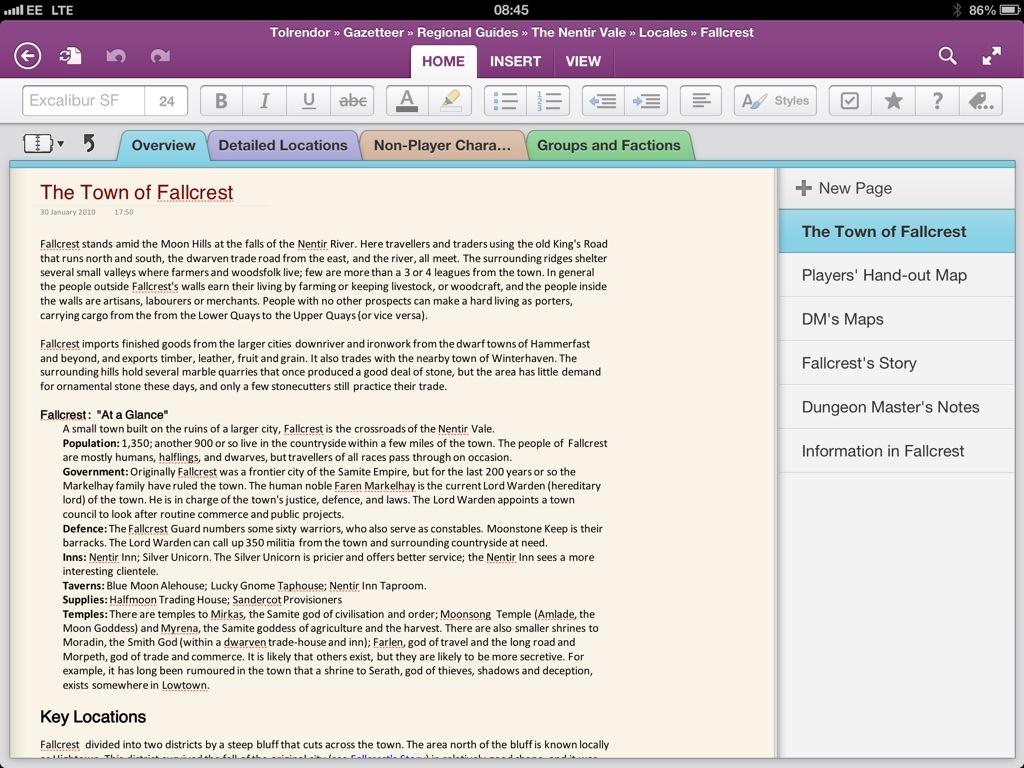
Task: Pick the text highlight color
Action: pos(450,101)
